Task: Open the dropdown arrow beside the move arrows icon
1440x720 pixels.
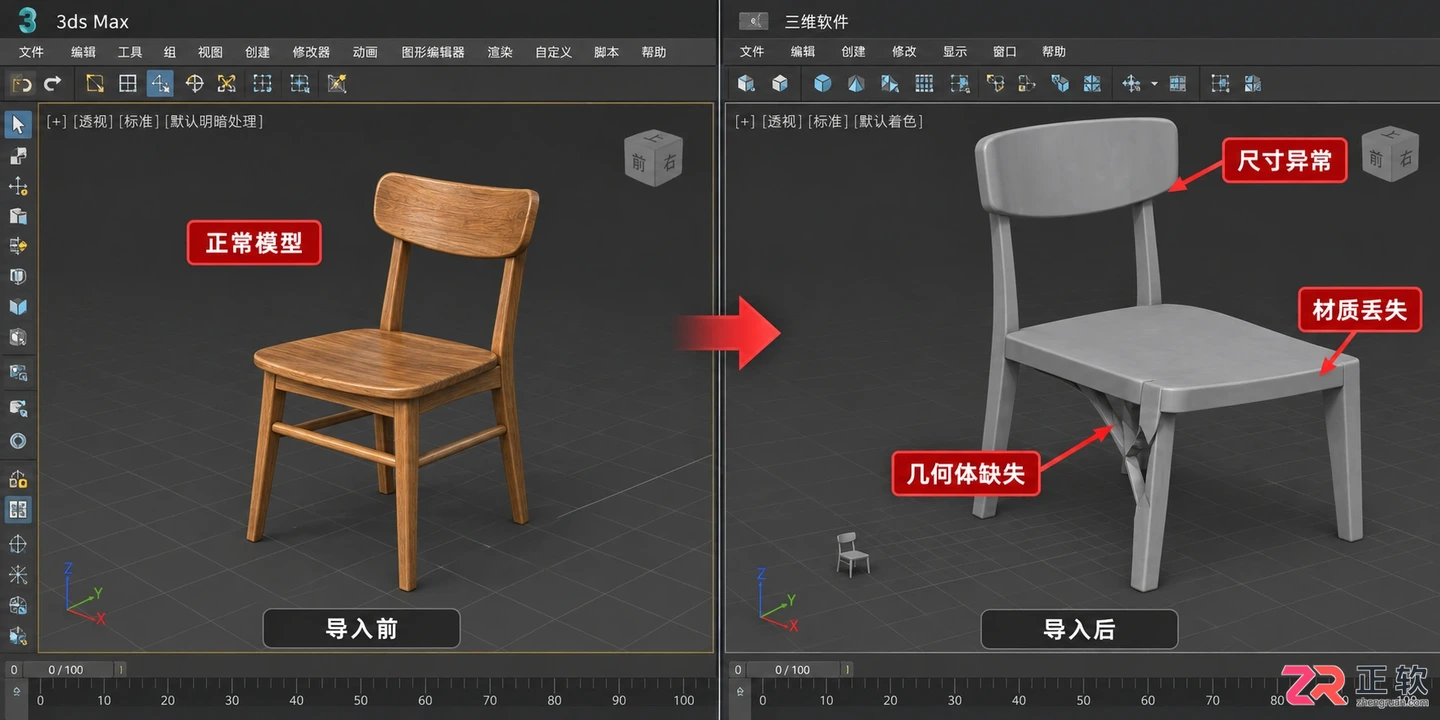Action: click(x=1153, y=84)
